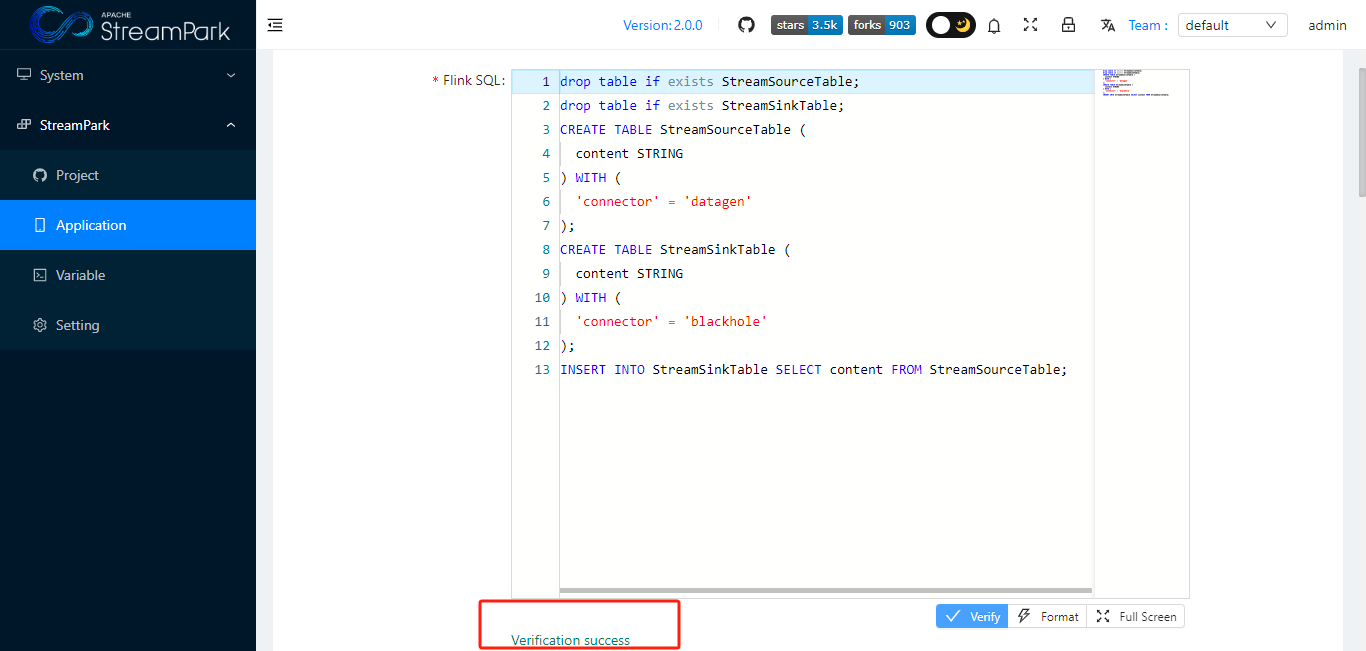Click the Project GitHub icon in sidebar
The height and width of the screenshot is (651, 1366).
pyautogui.click(x=40, y=175)
